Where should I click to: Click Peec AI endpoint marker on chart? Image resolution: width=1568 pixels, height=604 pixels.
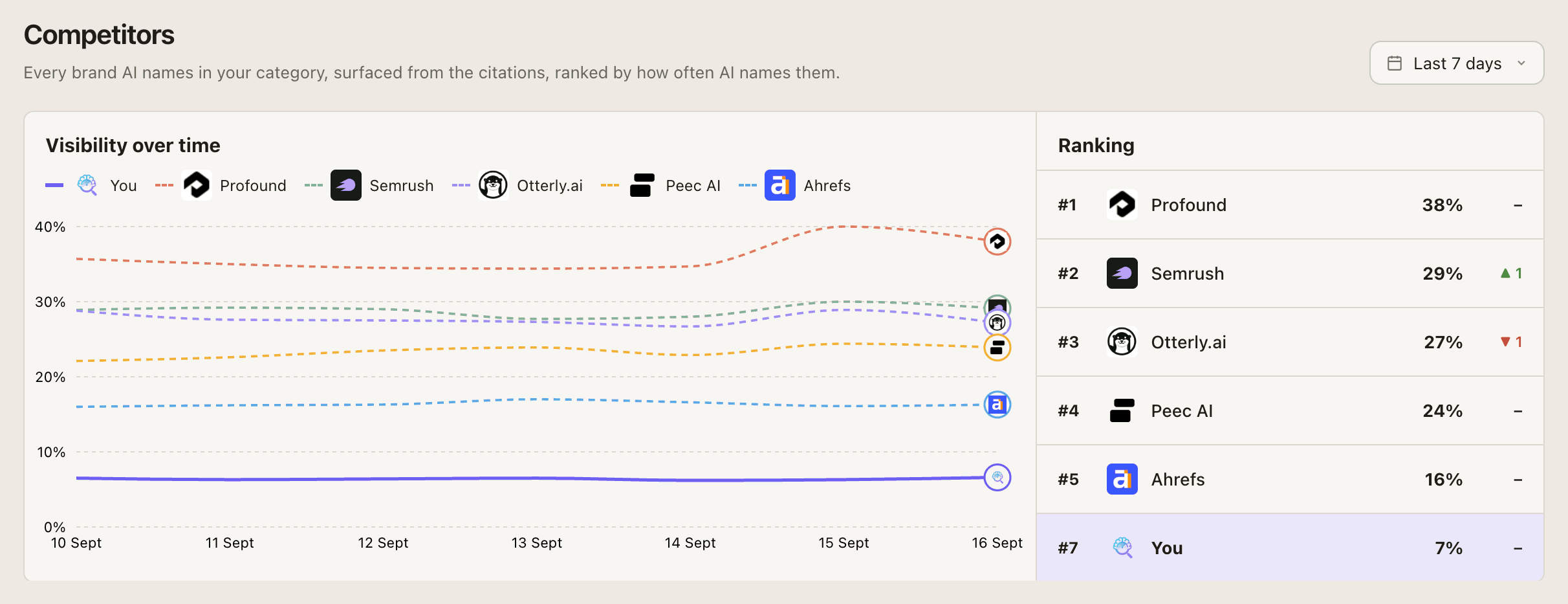[997, 348]
